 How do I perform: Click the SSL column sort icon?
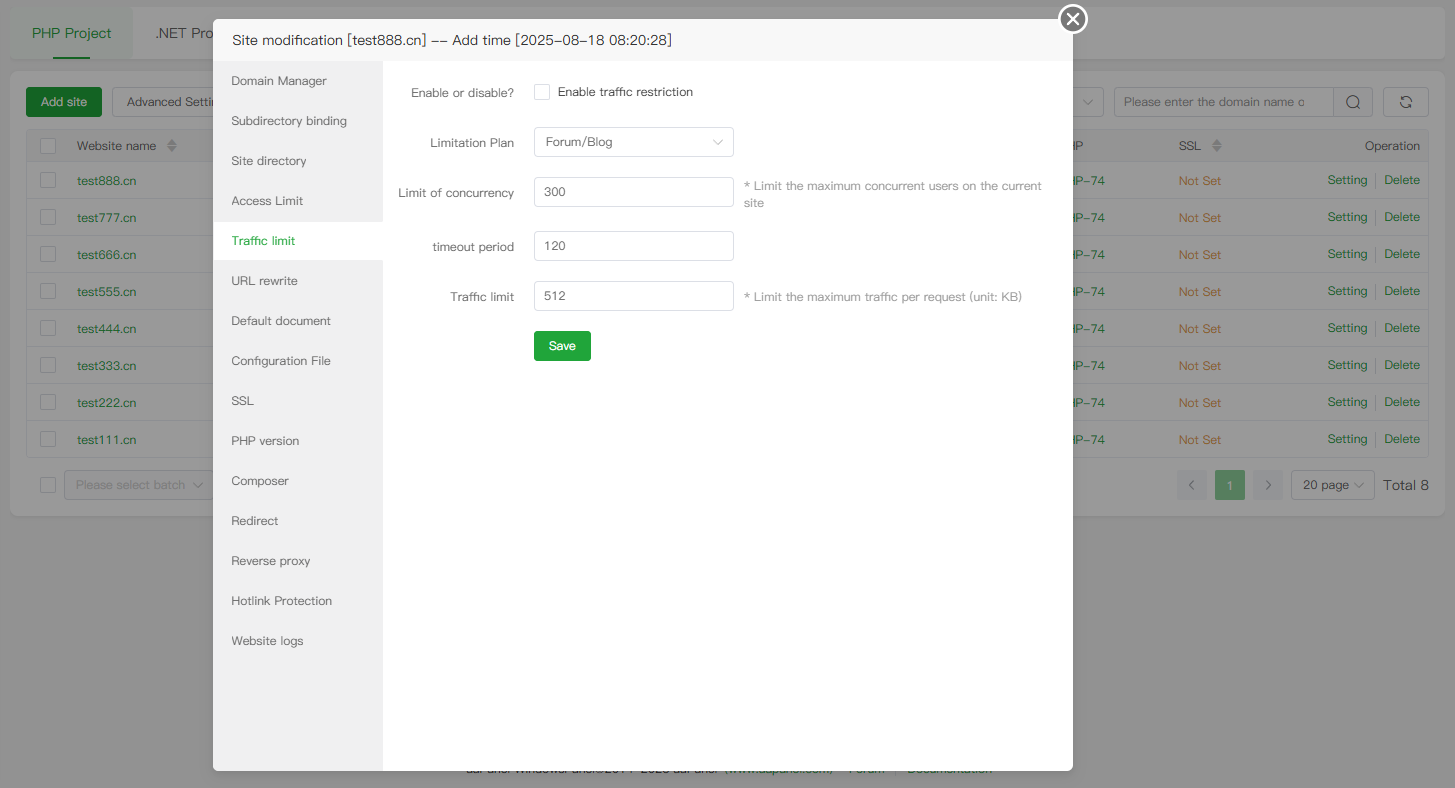pos(1217,146)
